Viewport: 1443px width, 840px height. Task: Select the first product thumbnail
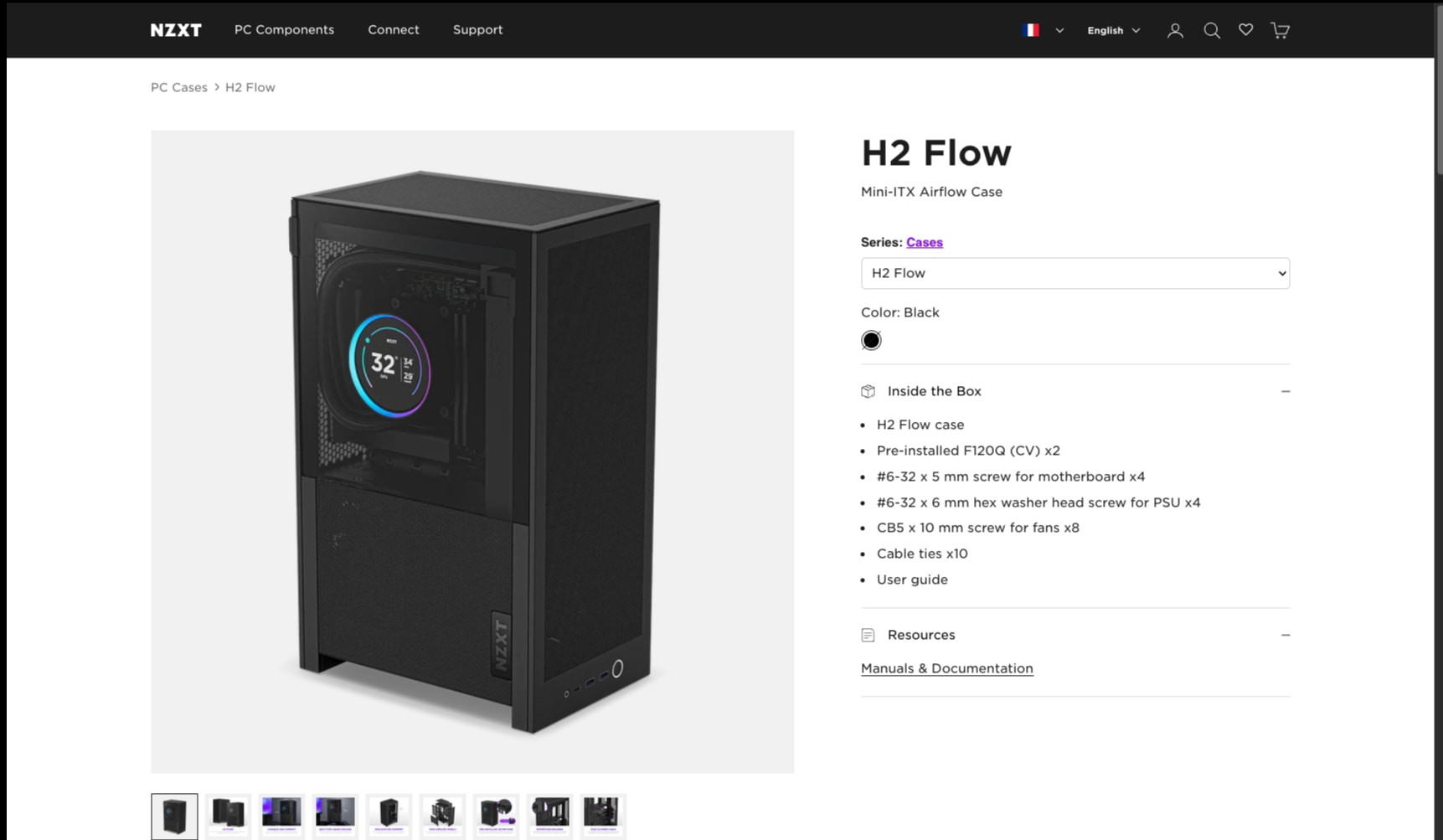174,817
